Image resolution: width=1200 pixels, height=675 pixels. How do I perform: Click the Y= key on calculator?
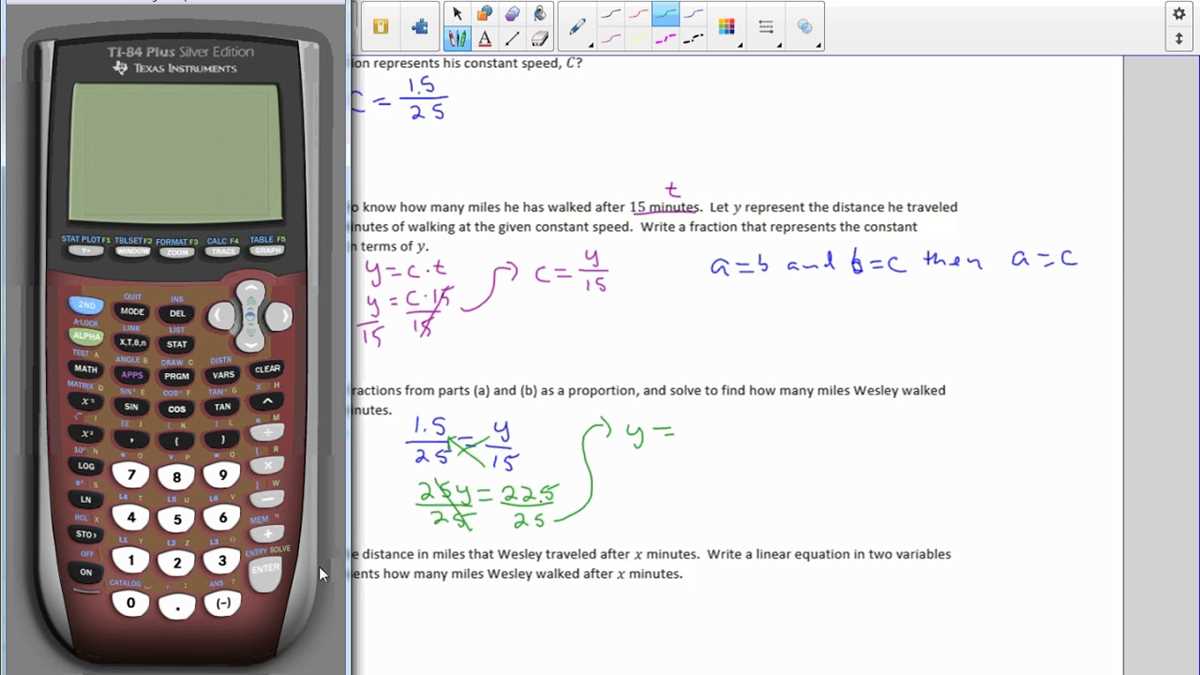(x=86, y=250)
